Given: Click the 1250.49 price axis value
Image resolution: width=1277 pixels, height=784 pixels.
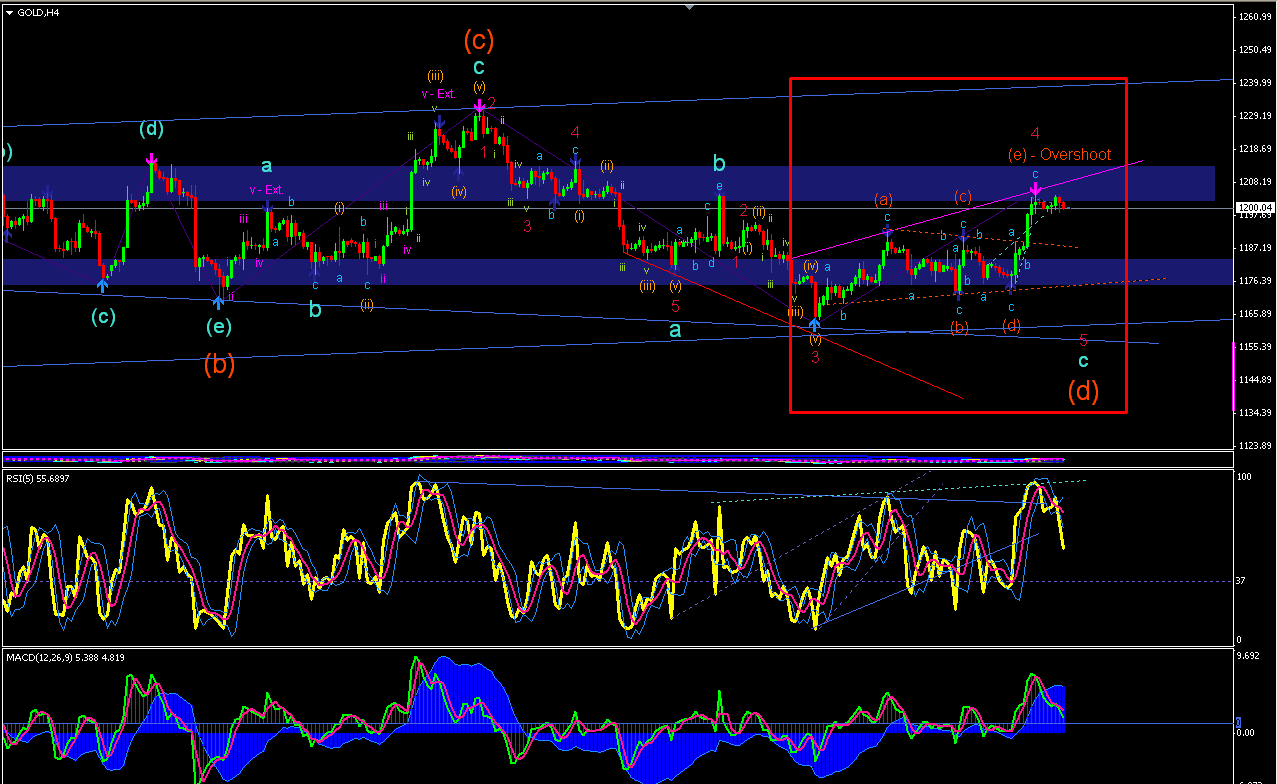Looking at the screenshot, I should 1257,50.
